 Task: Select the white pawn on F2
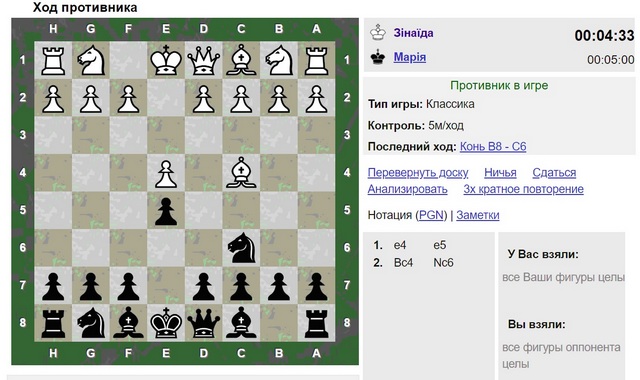click(x=128, y=98)
